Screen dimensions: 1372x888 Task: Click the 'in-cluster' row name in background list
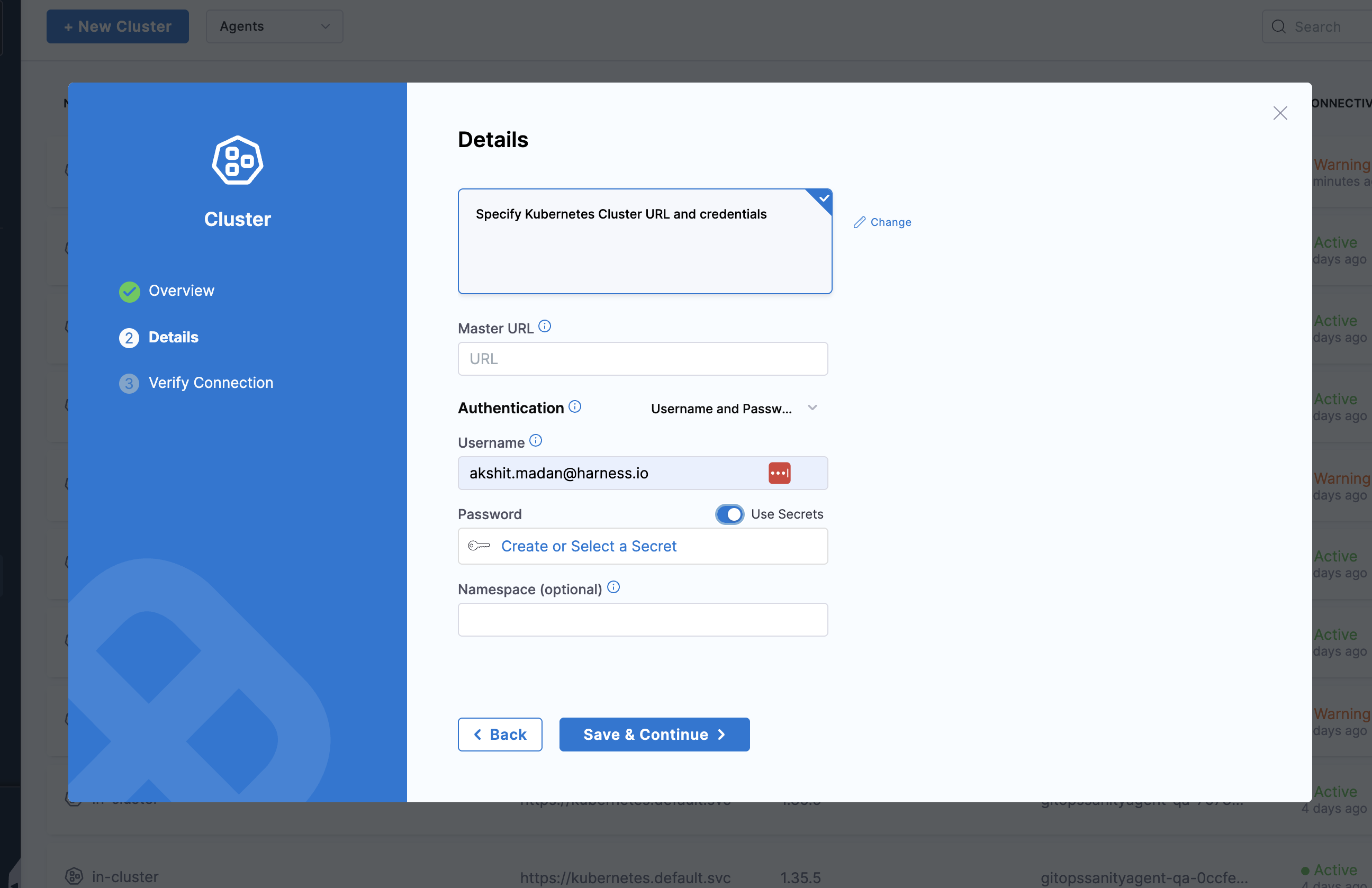click(x=125, y=876)
